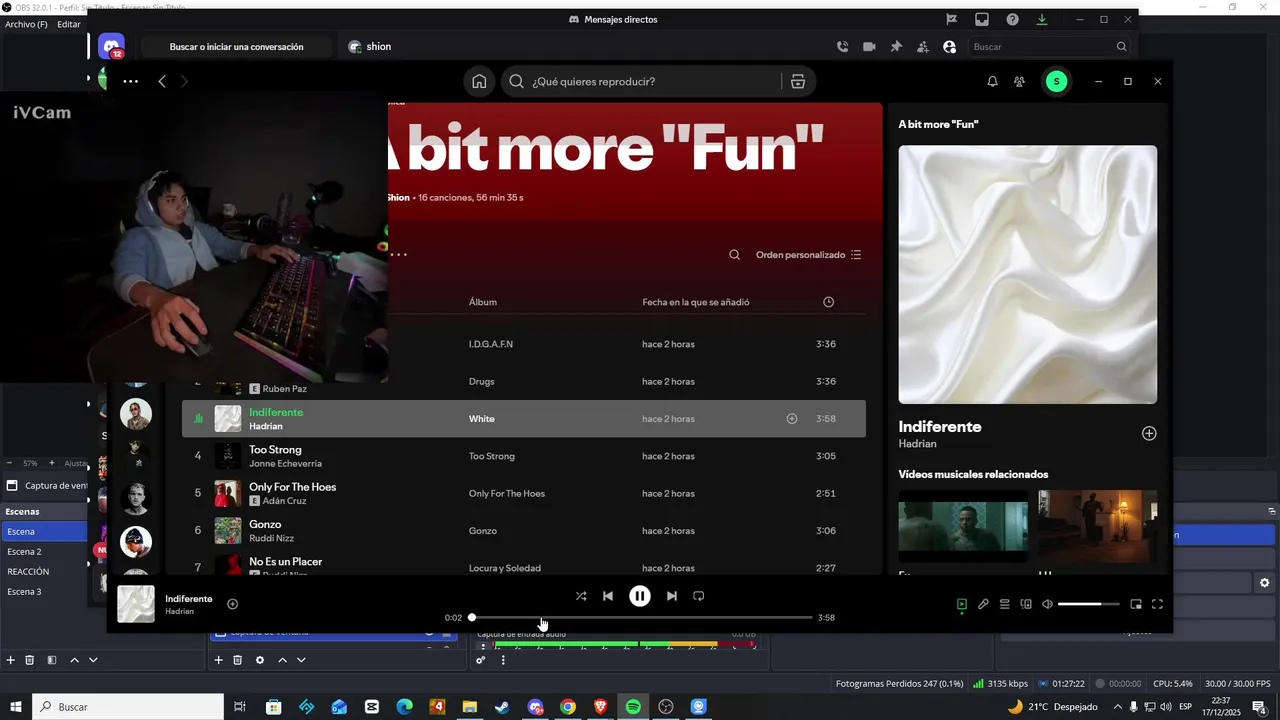Adjust the Spotify volume slider
Viewport: 1280px width, 720px height.
[x=1089, y=604]
